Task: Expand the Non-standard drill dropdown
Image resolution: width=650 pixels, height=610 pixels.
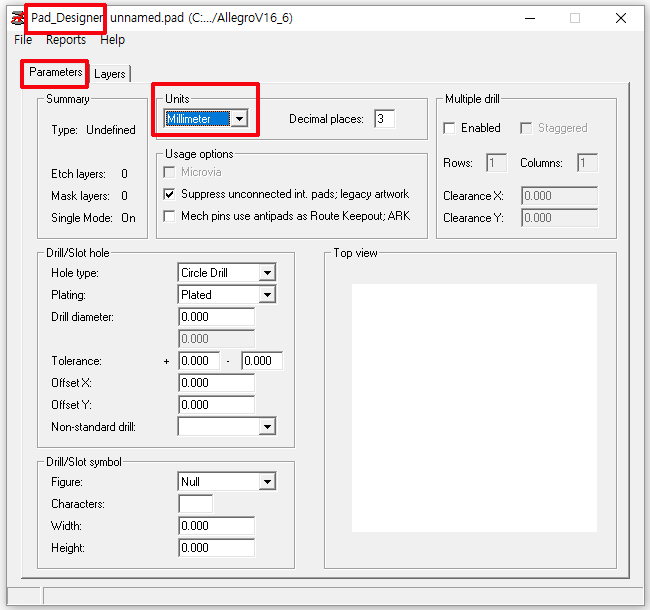Action: point(227,426)
